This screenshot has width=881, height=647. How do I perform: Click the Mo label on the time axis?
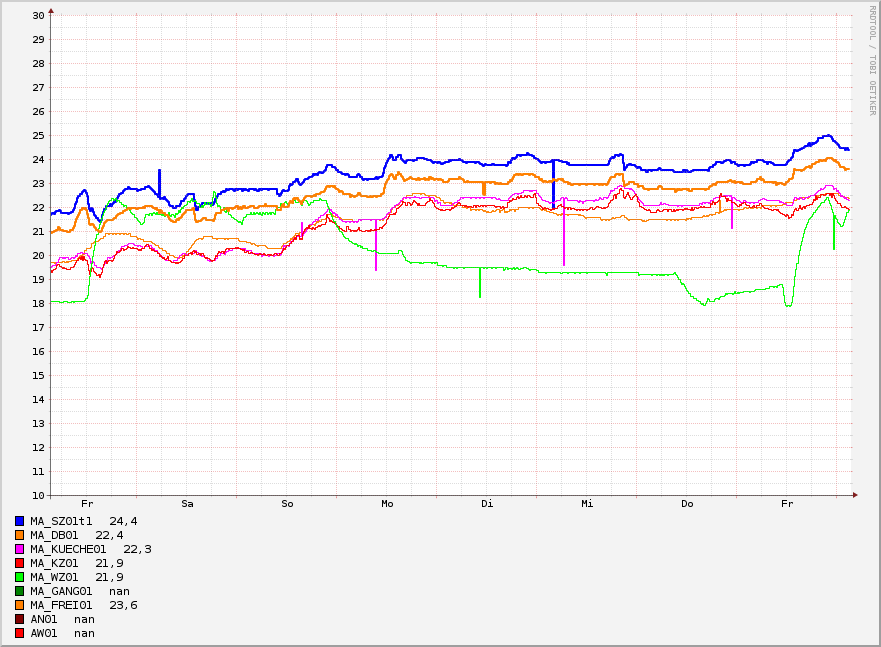click(x=387, y=504)
